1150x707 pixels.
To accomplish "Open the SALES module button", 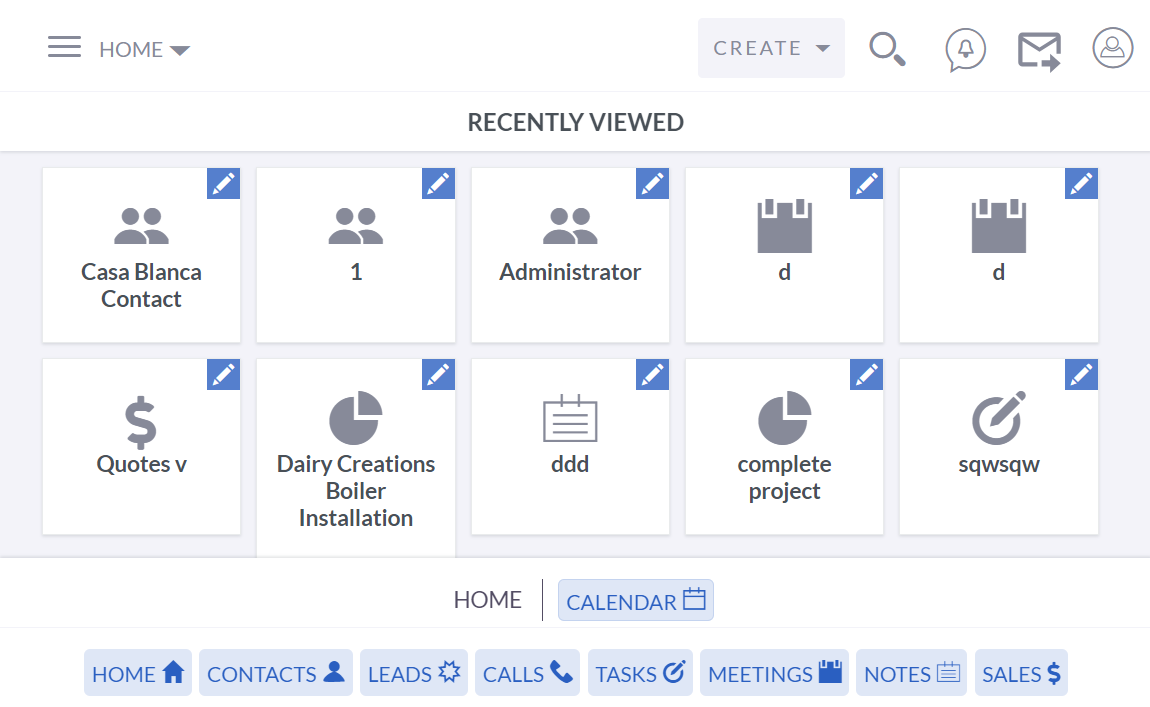I will click(1020, 674).
